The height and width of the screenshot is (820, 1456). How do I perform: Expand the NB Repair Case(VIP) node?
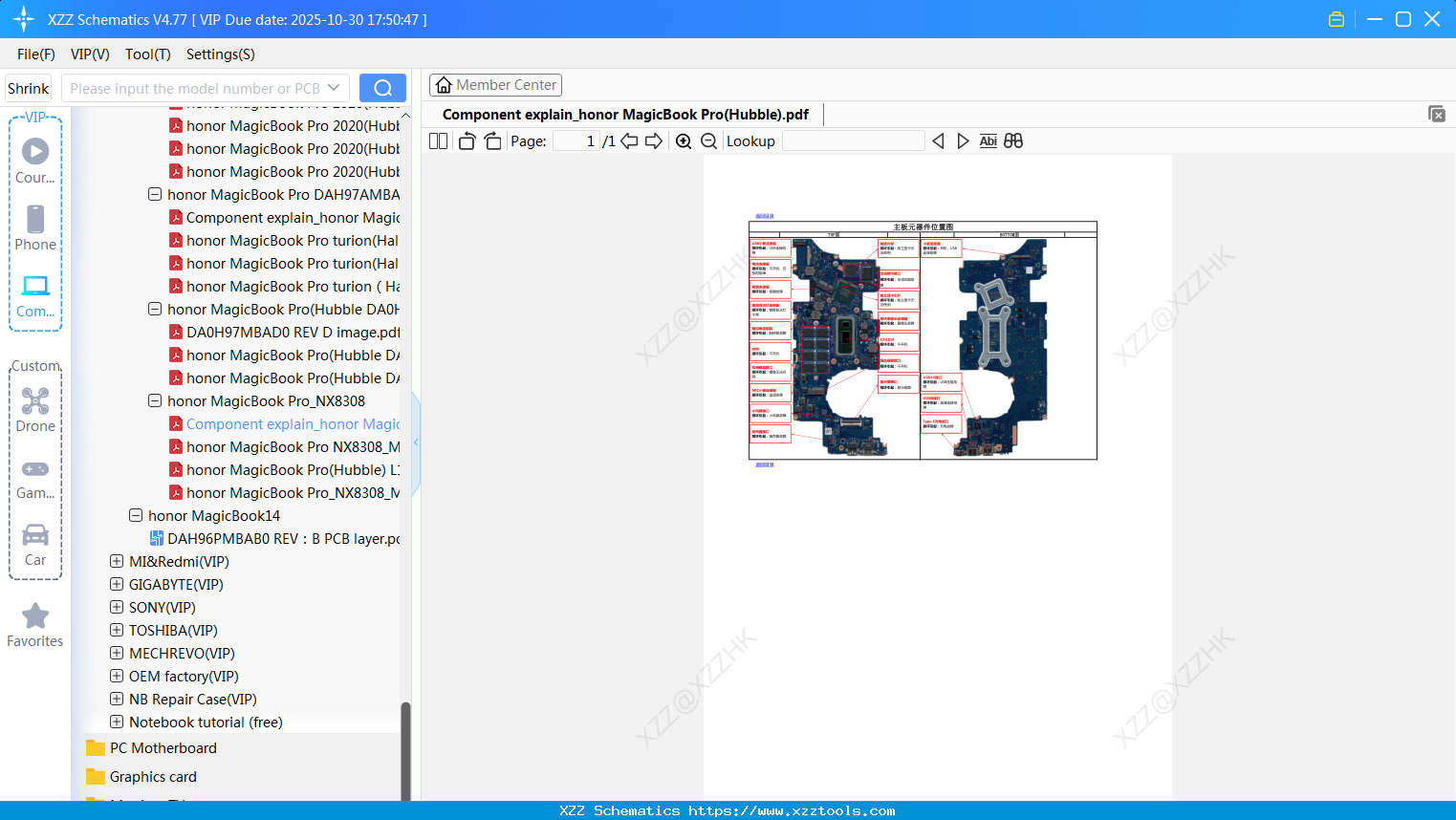[x=117, y=699]
